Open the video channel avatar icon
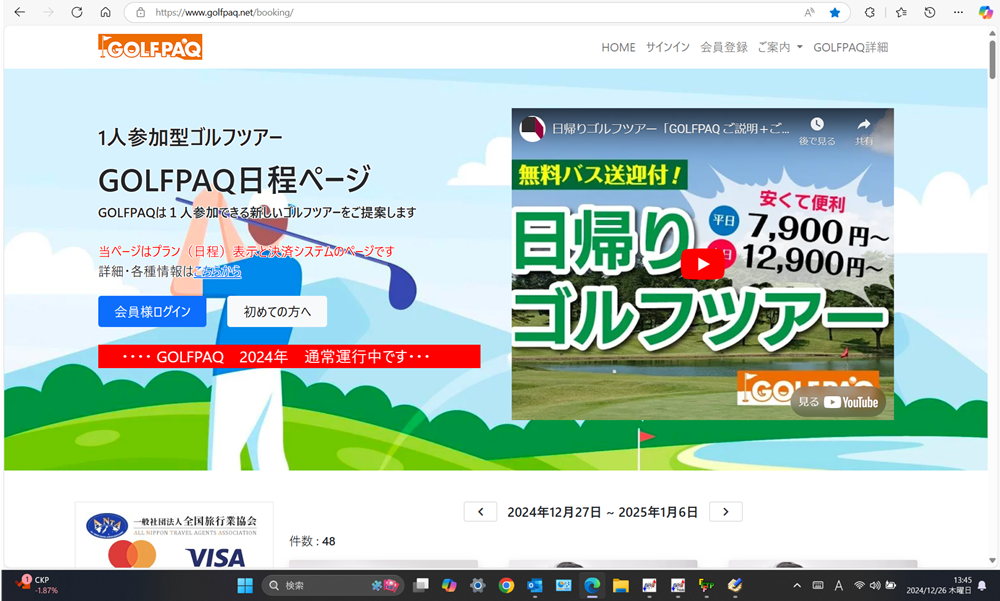This screenshot has width=1000, height=601. point(532,128)
